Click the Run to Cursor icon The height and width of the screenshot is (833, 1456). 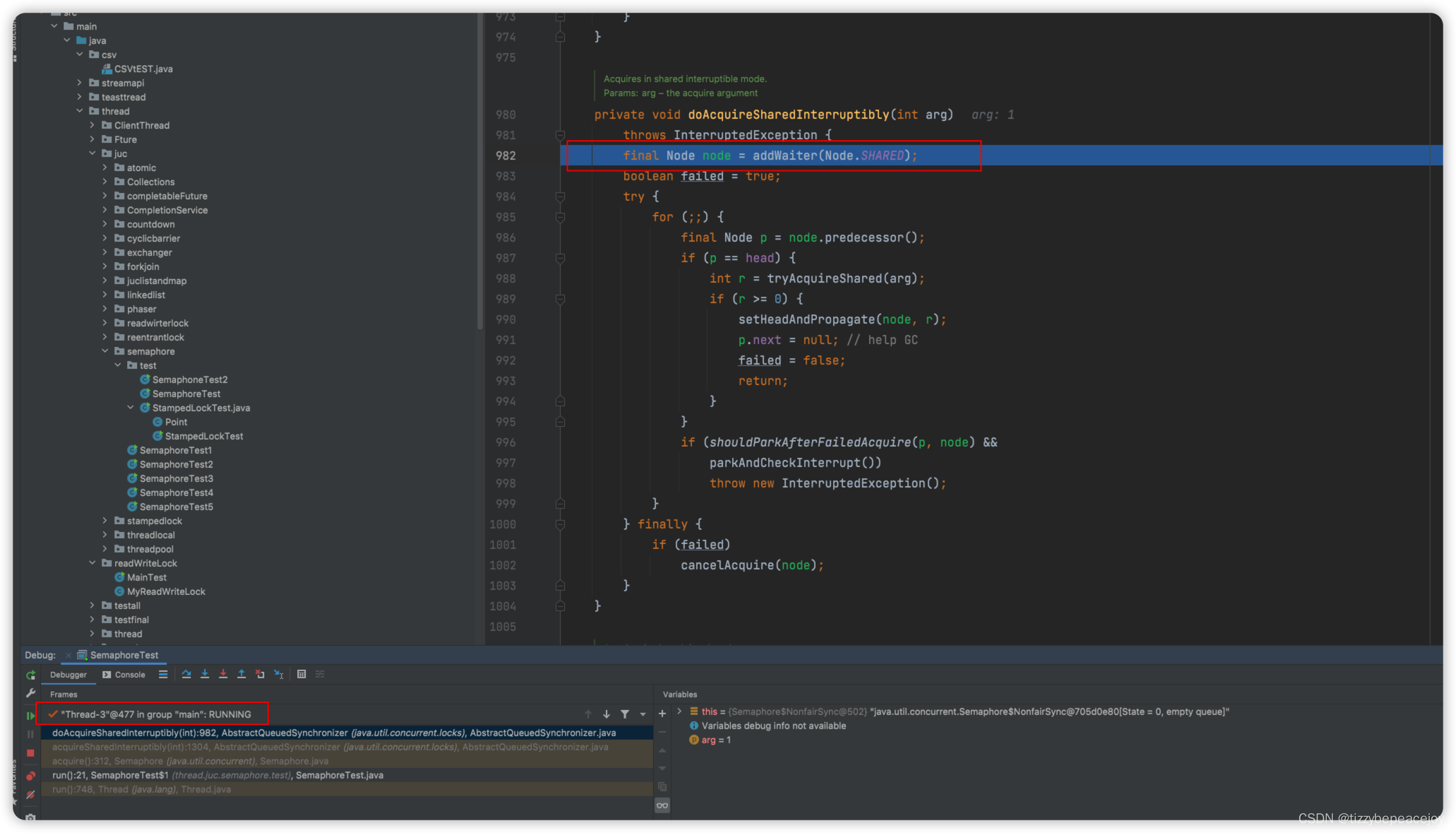point(279,674)
